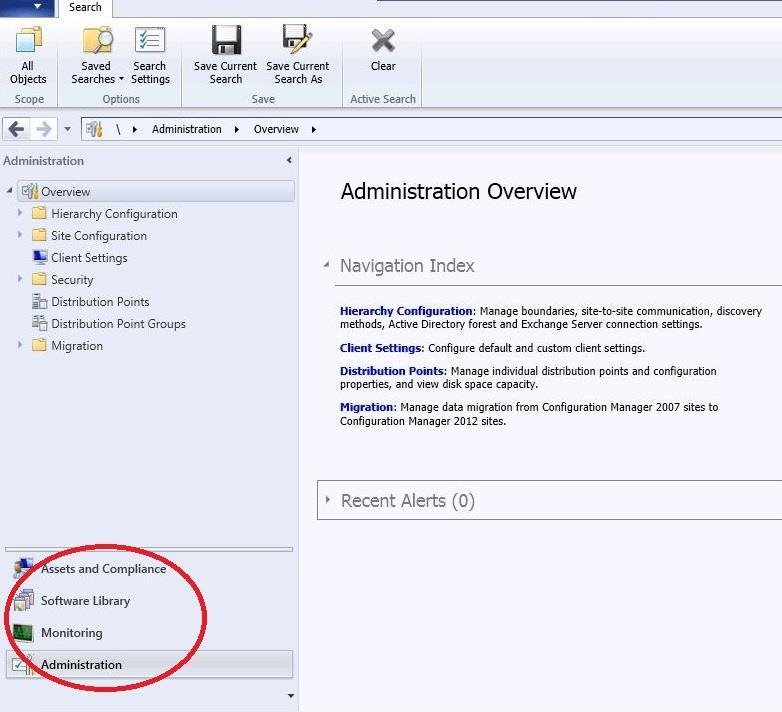
Task: Select Client Settings in the tree
Action: 89,258
